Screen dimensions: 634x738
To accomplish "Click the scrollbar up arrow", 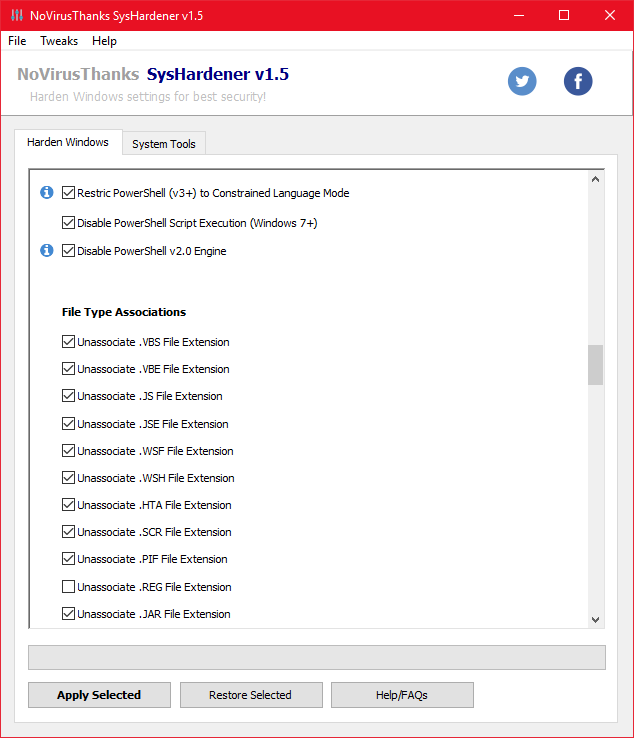I will tap(595, 179).
